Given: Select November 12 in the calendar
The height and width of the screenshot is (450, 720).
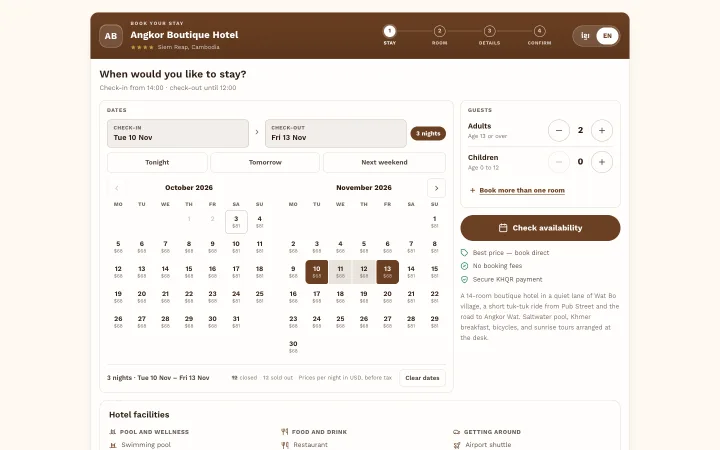Looking at the screenshot, I should coord(364,272).
